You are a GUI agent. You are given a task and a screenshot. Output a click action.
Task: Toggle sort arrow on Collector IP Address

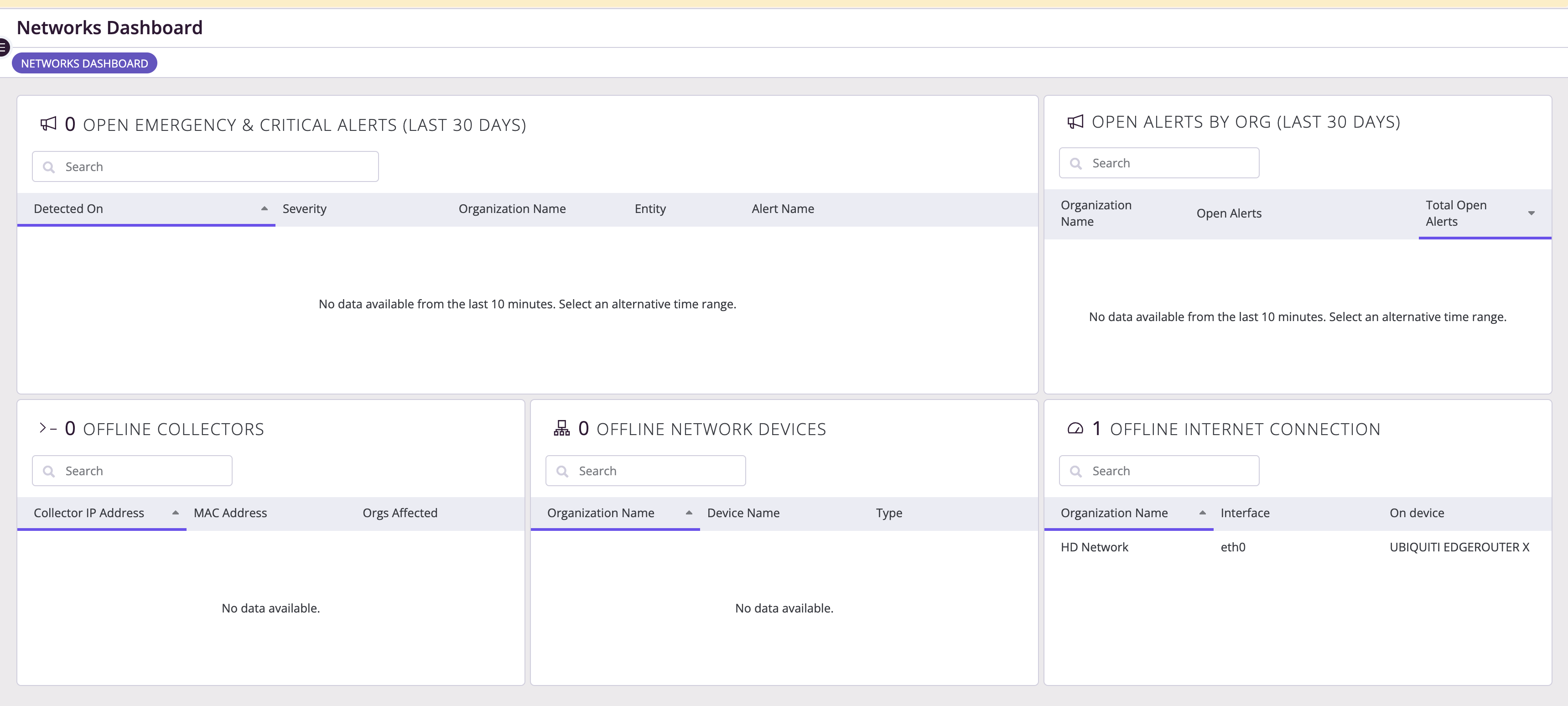tap(175, 513)
